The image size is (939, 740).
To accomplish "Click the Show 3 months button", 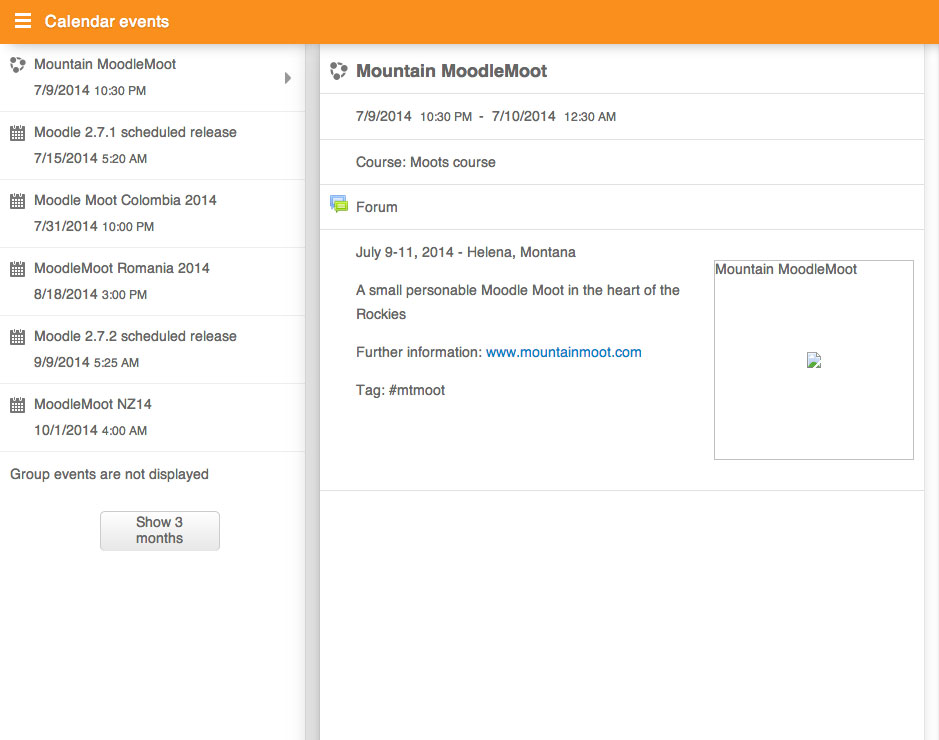I will pos(160,530).
